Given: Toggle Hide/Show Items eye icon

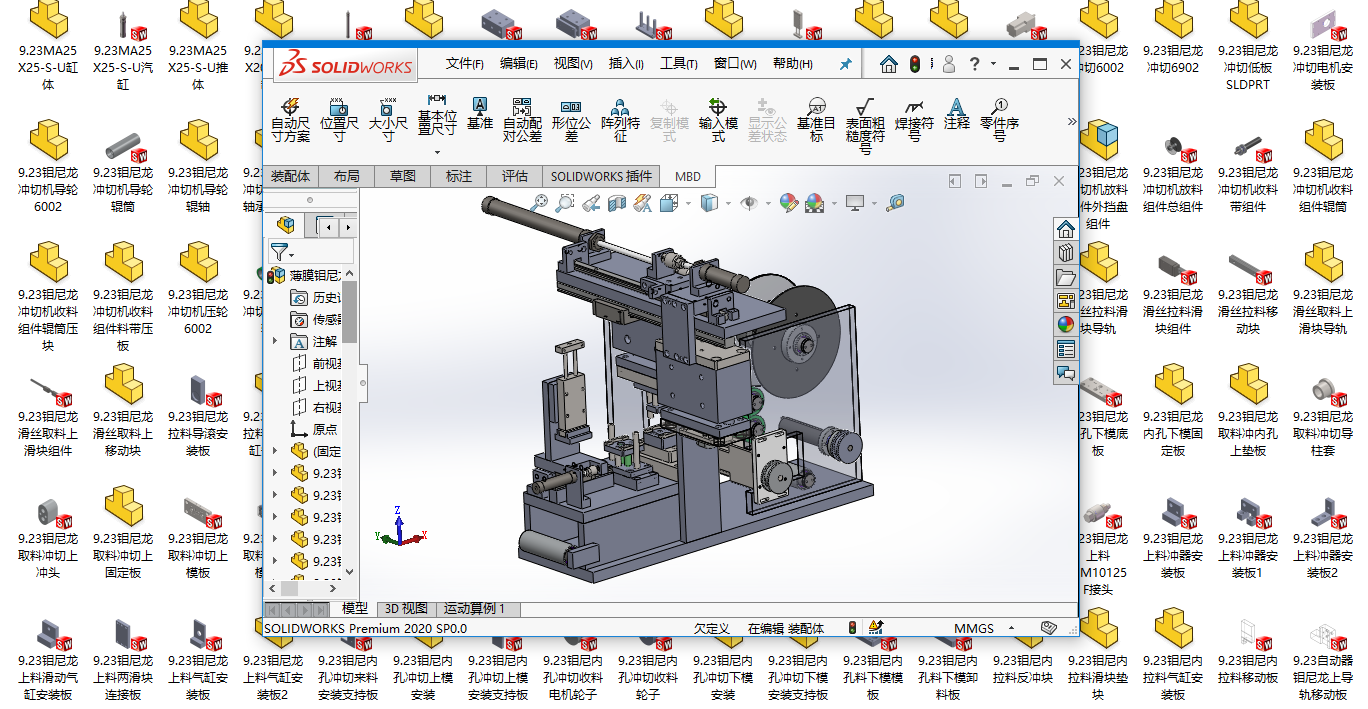Looking at the screenshot, I should point(749,203).
